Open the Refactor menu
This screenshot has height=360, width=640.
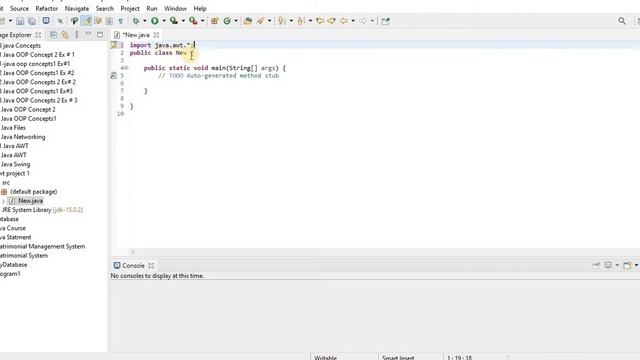[x=47, y=8]
